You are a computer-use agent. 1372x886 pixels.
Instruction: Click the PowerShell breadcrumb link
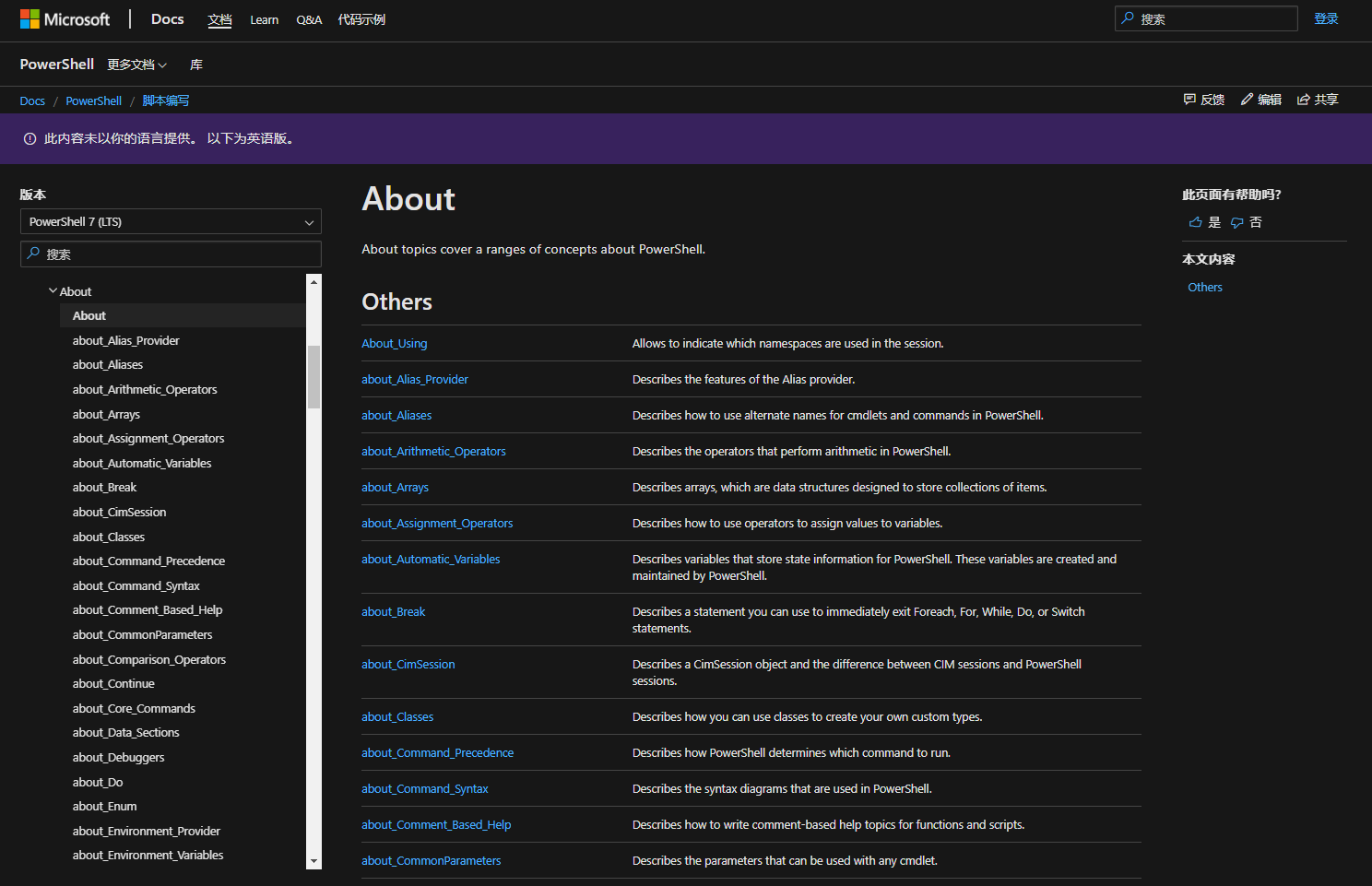coord(93,100)
